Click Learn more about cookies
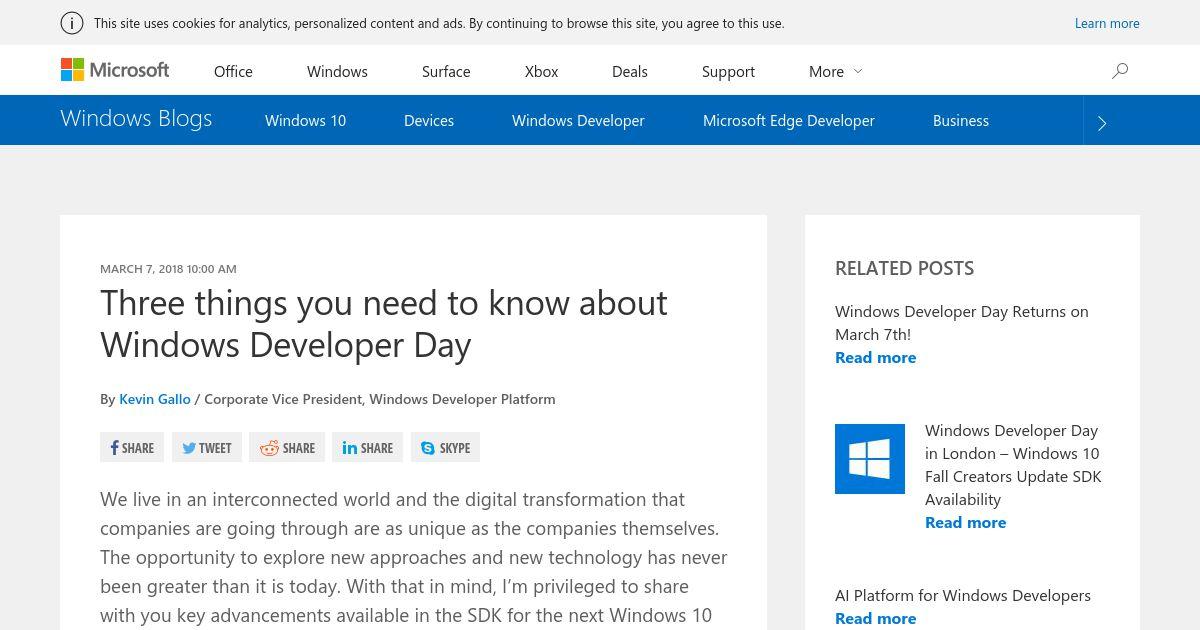 [x=1107, y=23]
